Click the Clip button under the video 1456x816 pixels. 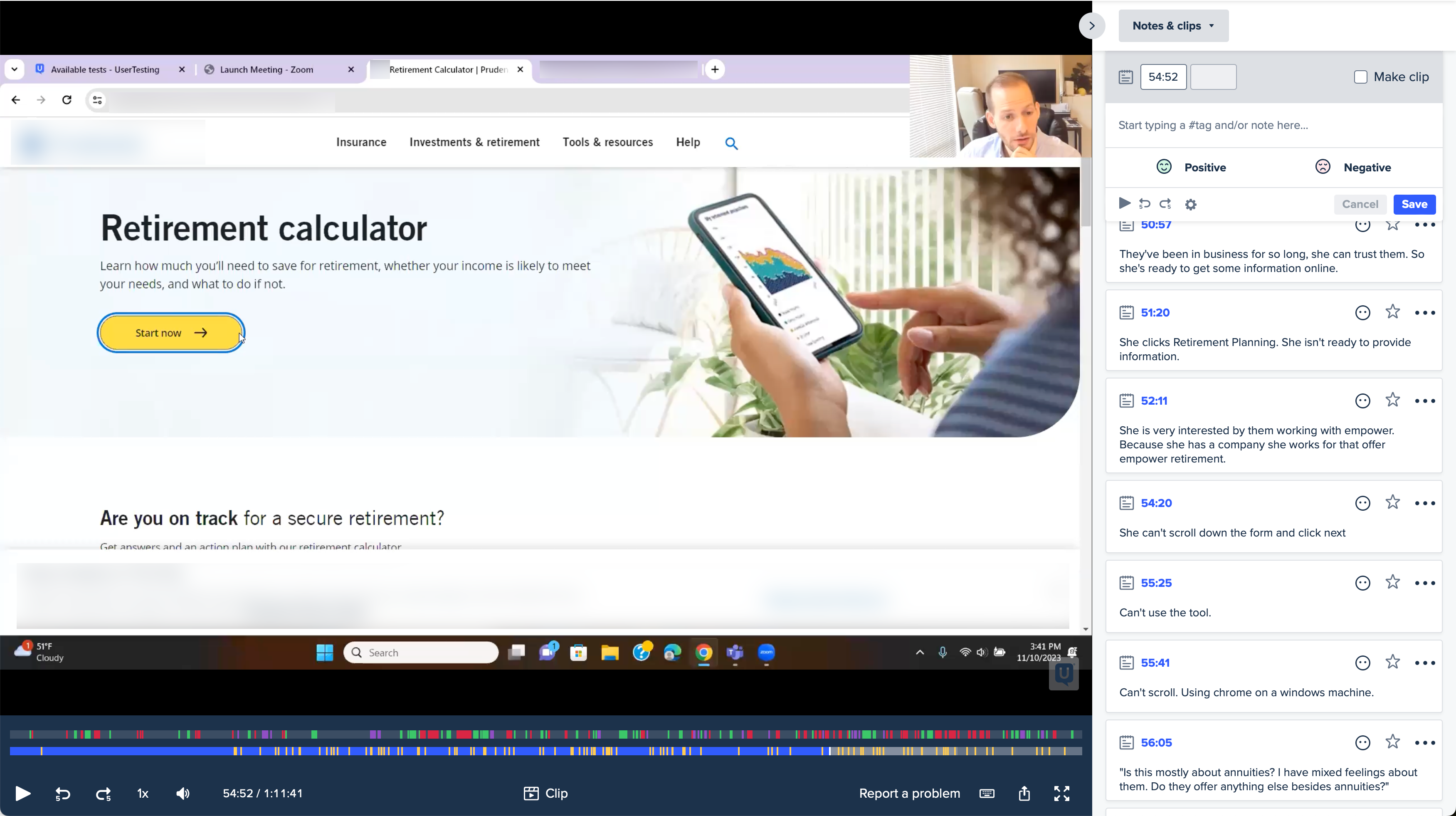[x=545, y=794]
